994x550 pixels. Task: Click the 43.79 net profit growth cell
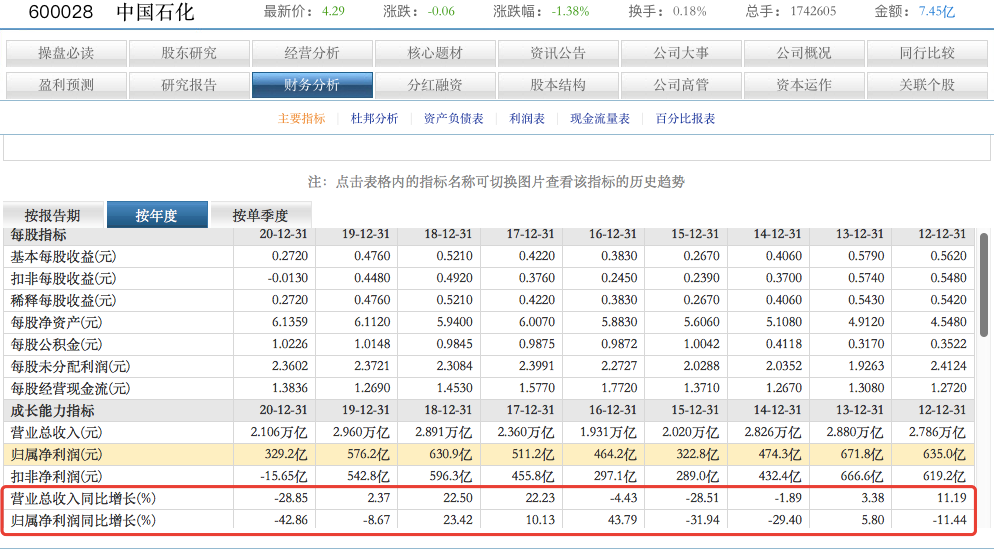[622, 520]
